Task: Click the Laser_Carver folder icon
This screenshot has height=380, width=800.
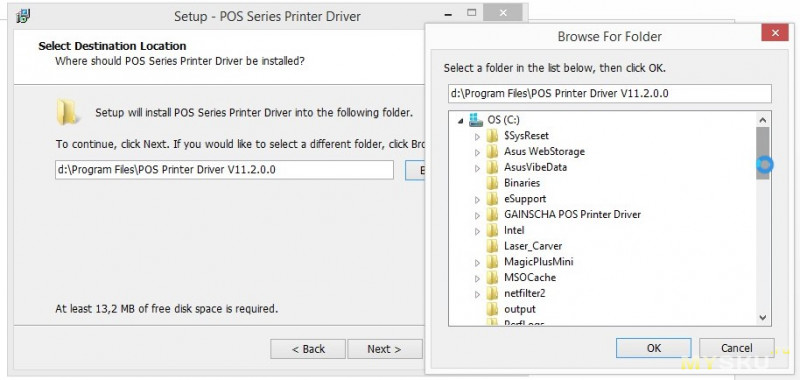Action: point(492,246)
